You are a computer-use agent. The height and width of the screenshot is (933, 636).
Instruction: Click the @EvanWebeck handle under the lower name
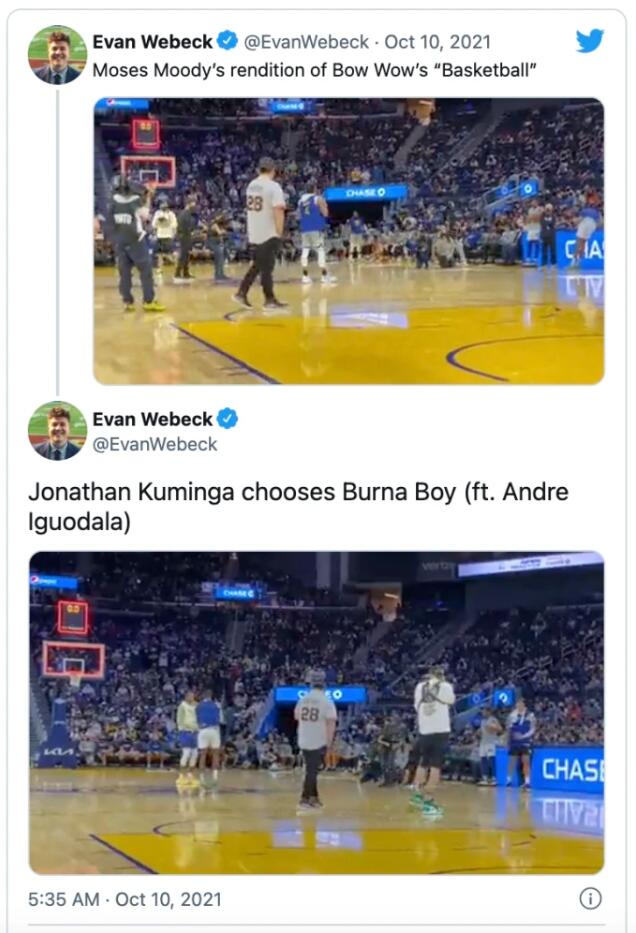click(155, 444)
